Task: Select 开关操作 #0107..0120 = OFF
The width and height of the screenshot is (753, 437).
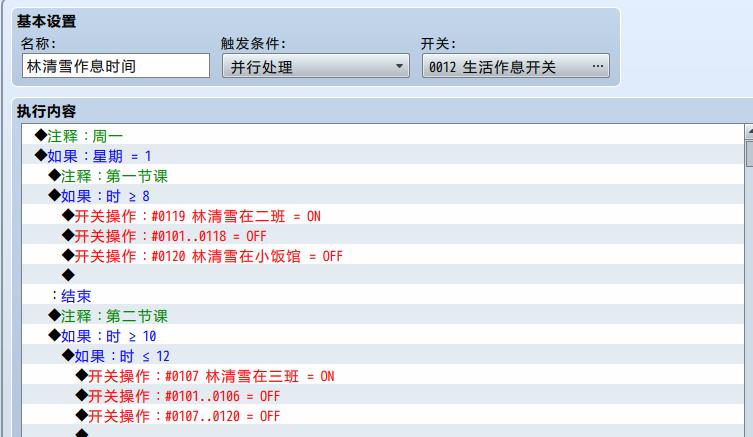Action: click(383, 416)
